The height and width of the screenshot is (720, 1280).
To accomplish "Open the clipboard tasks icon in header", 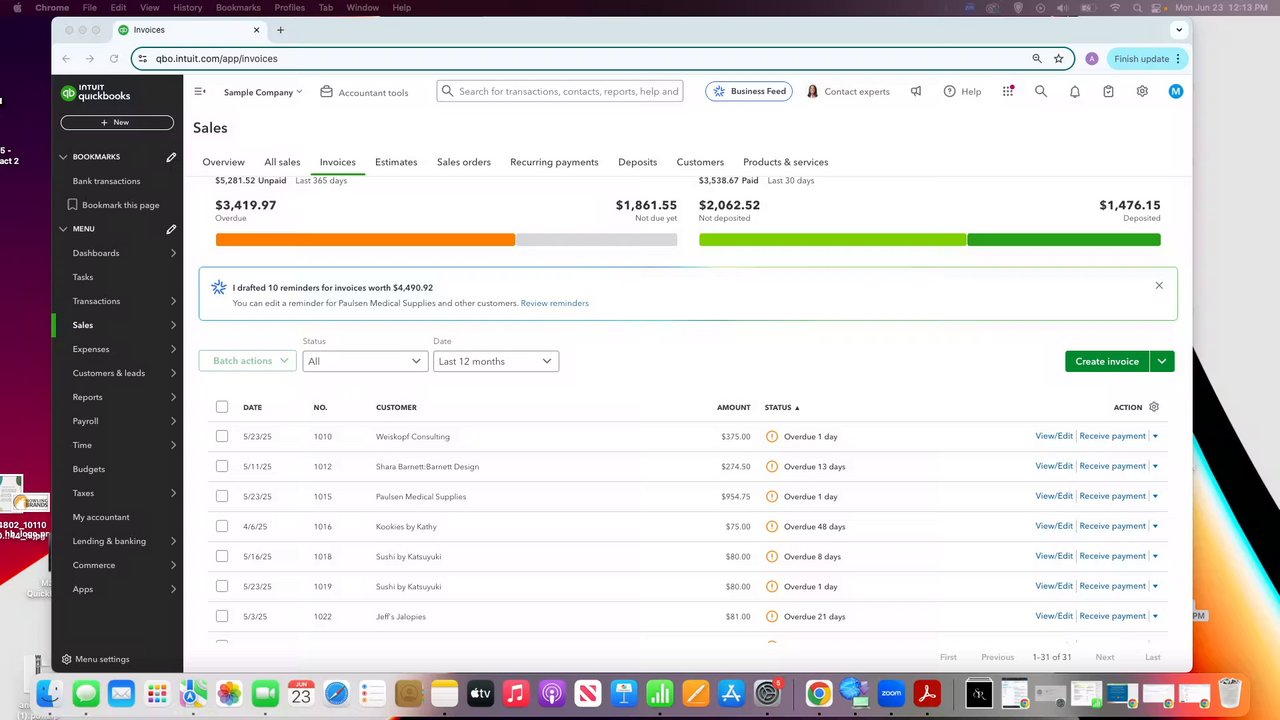I will [x=1108, y=91].
